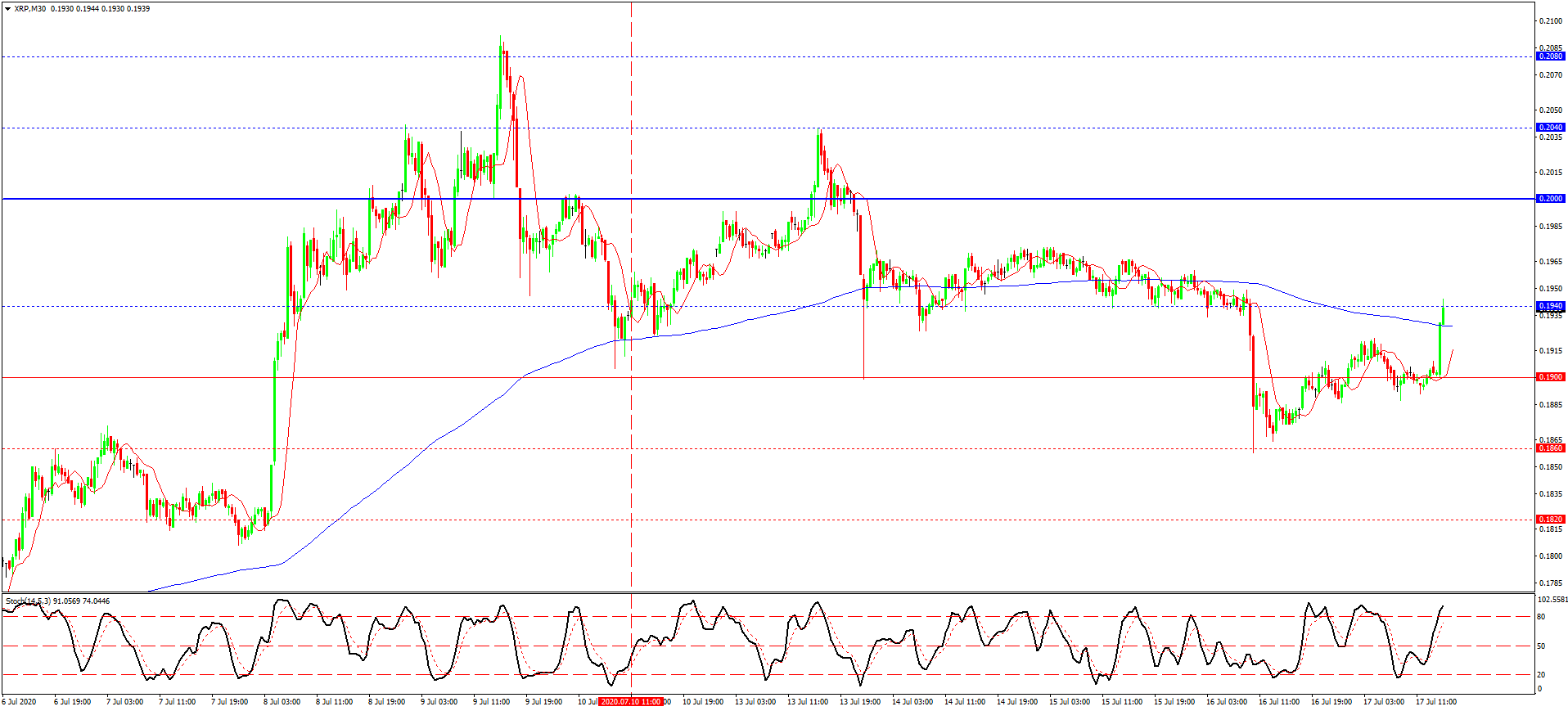Click the 0.2100 price scale value

[1550, 21]
